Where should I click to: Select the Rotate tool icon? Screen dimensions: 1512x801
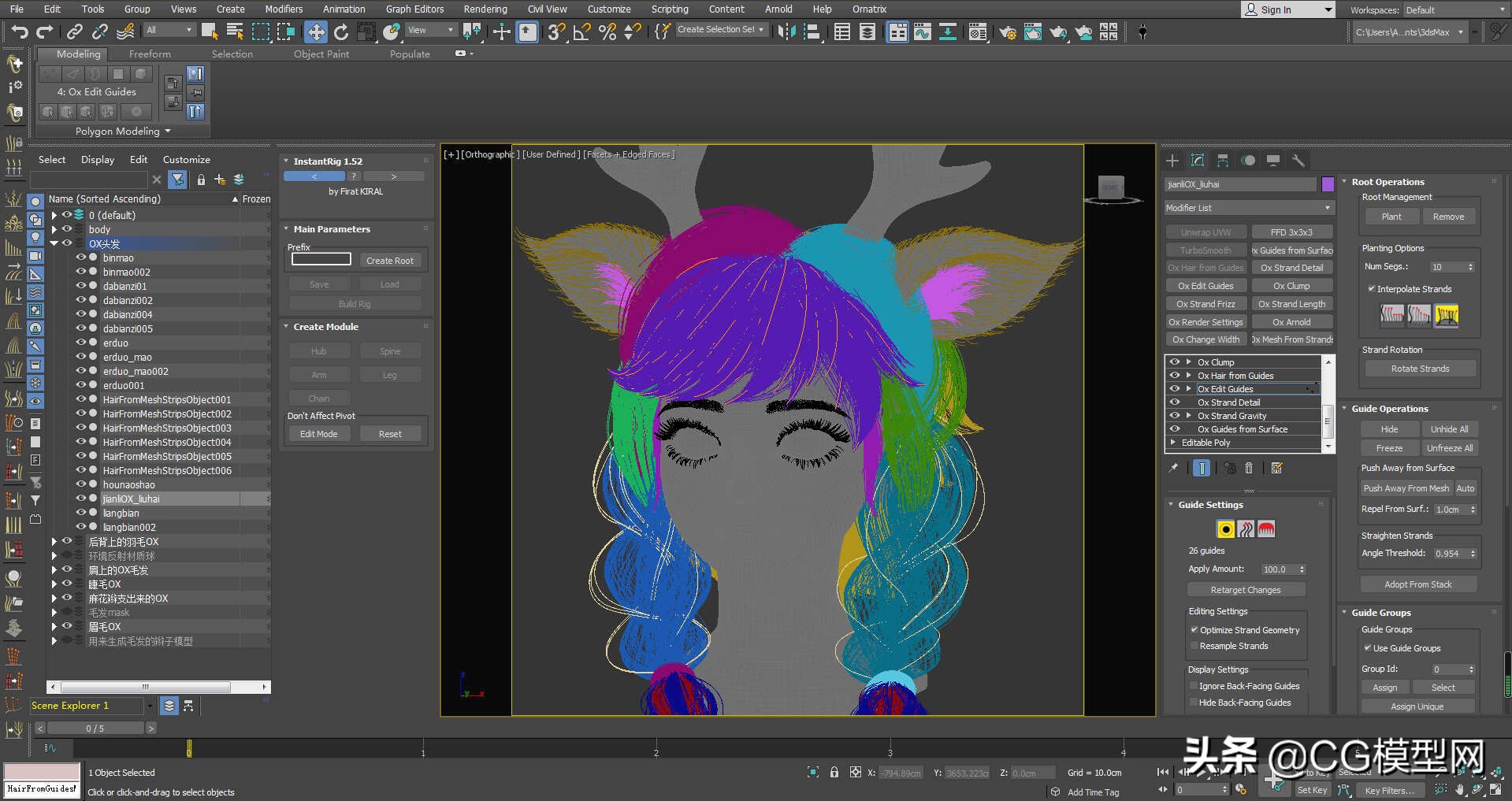(x=341, y=32)
